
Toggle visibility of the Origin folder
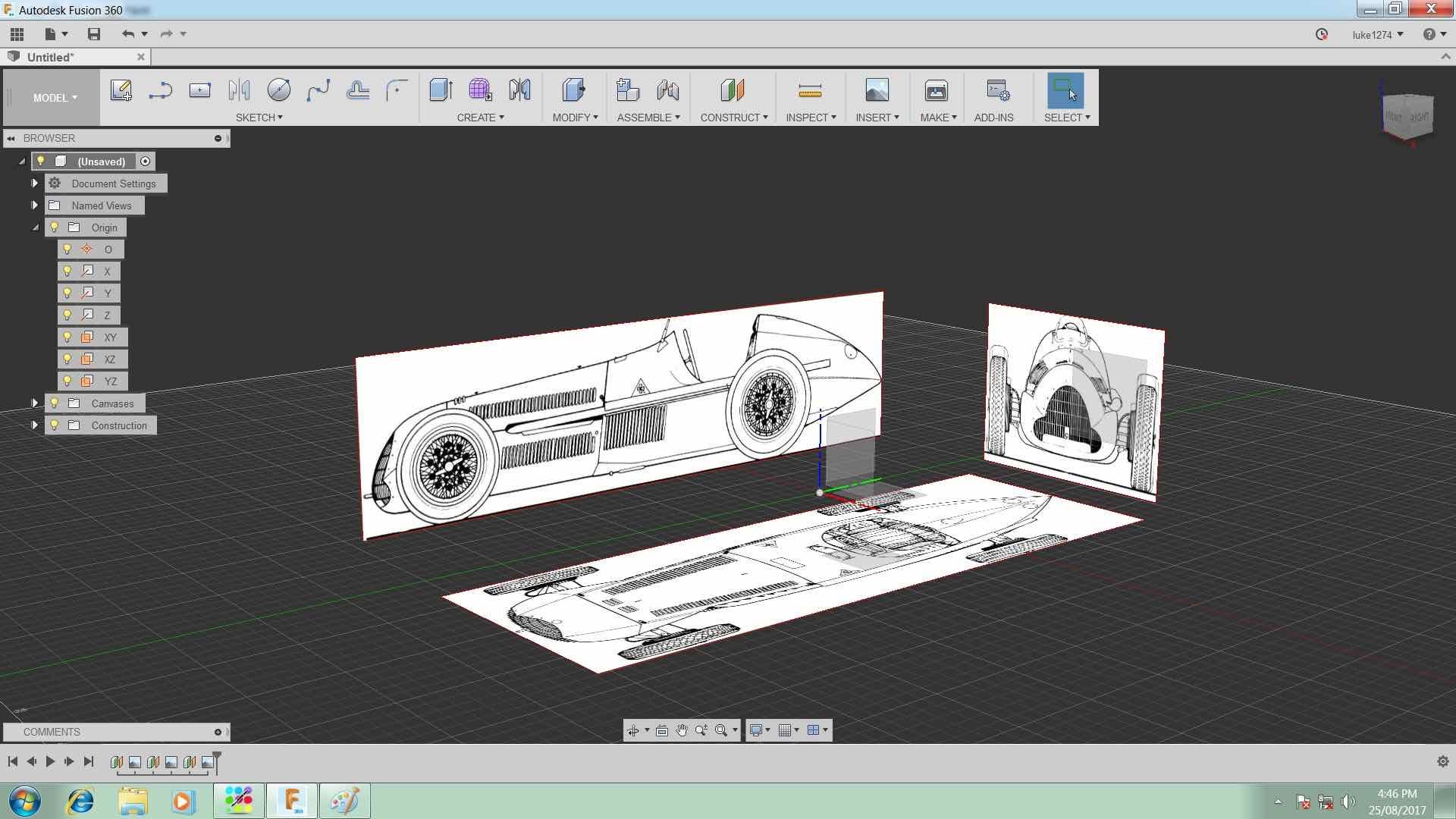coord(54,227)
